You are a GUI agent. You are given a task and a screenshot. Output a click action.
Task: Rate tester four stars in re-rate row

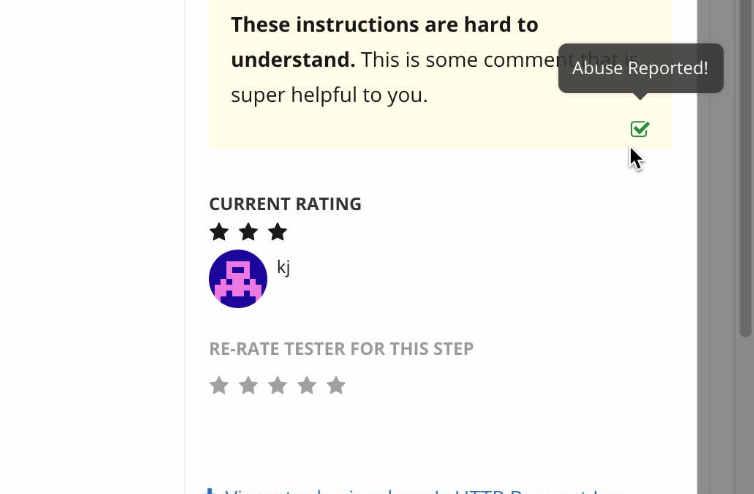coord(307,385)
